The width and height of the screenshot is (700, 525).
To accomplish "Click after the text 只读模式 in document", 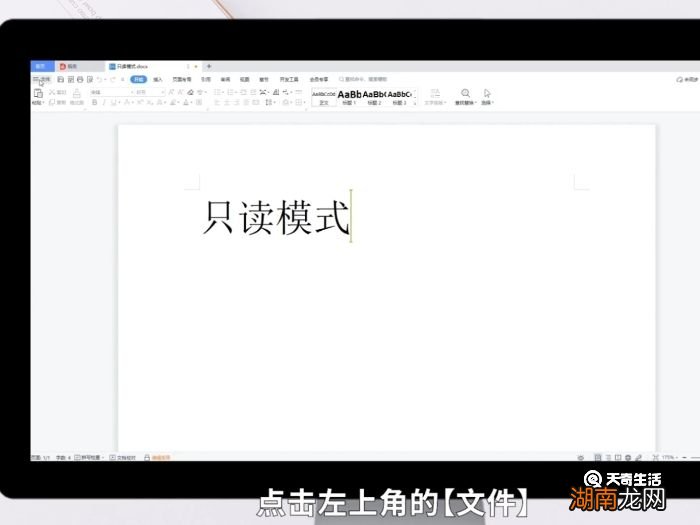I will [351, 217].
